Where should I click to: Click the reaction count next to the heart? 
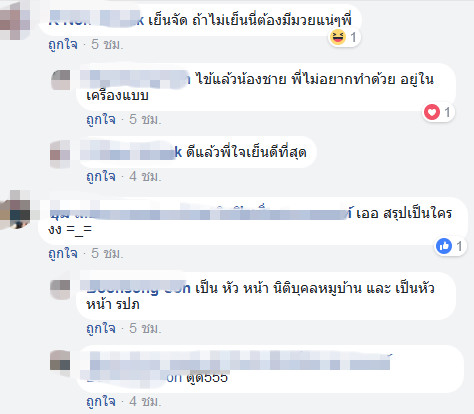click(448, 112)
